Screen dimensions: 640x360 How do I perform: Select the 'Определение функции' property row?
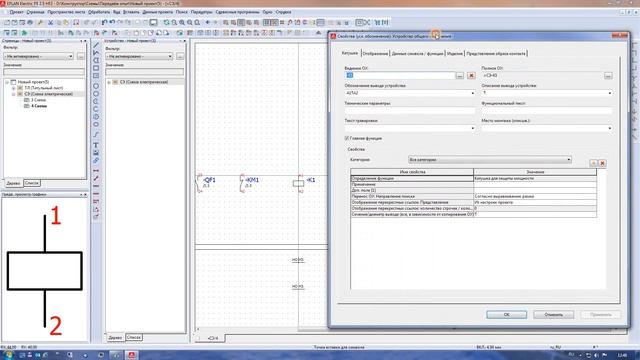pos(473,178)
